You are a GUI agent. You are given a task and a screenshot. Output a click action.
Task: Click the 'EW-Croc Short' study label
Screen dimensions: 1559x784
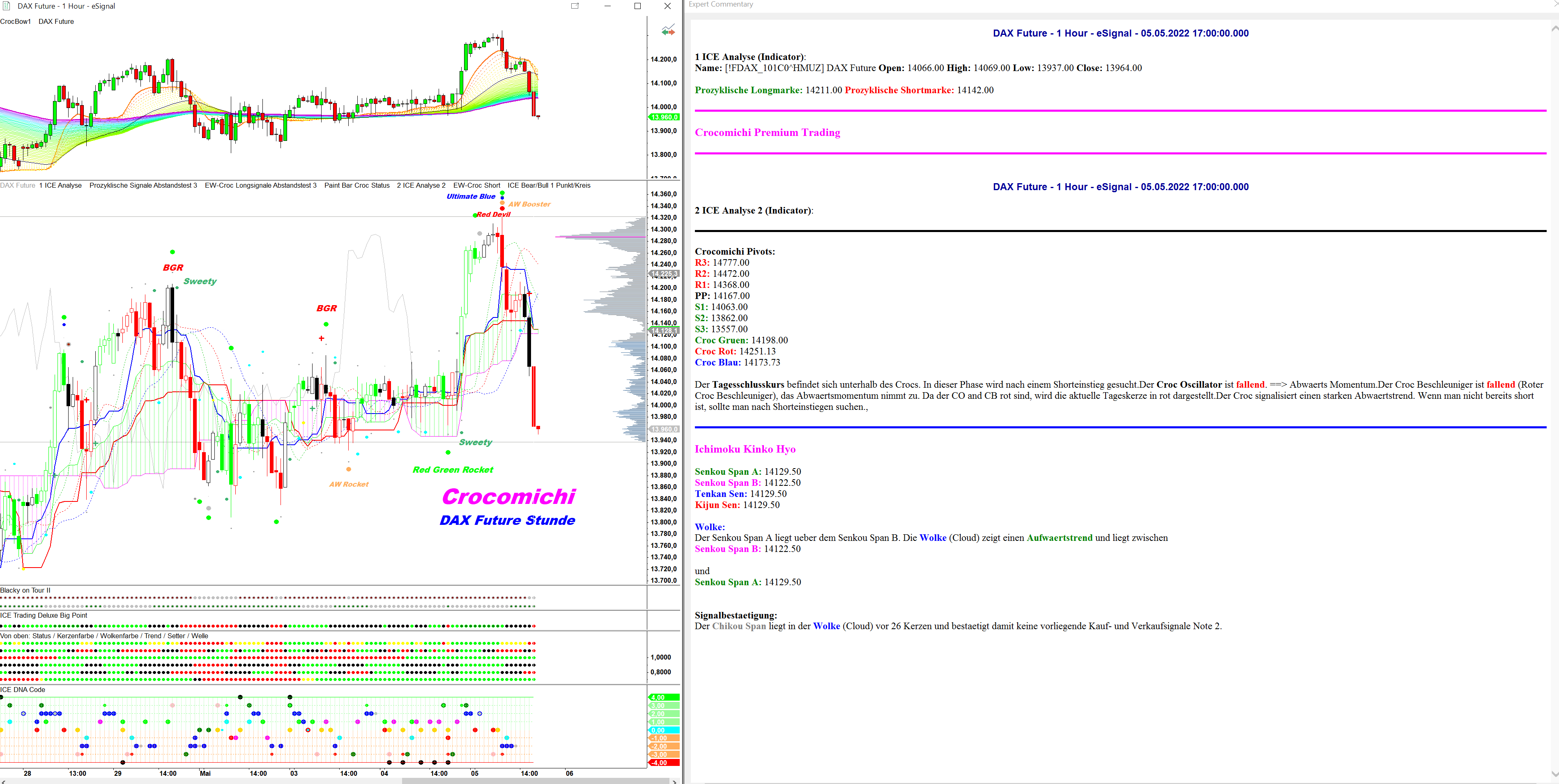tap(476, 185)
